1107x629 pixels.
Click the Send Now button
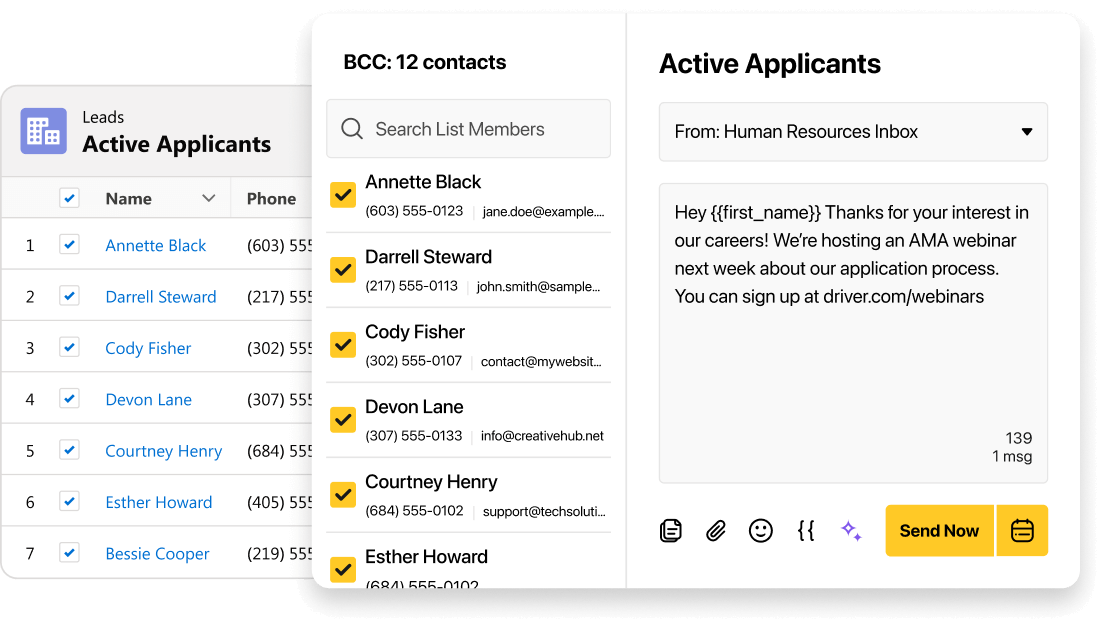939,530
